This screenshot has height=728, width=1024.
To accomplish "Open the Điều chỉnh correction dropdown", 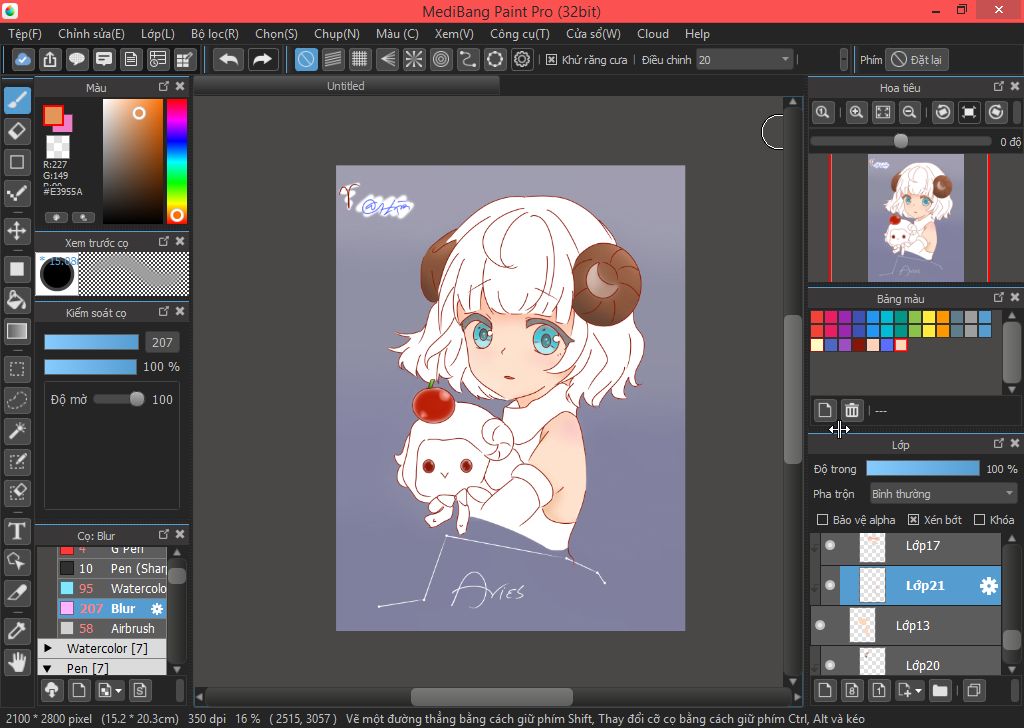I will point(744,59).
